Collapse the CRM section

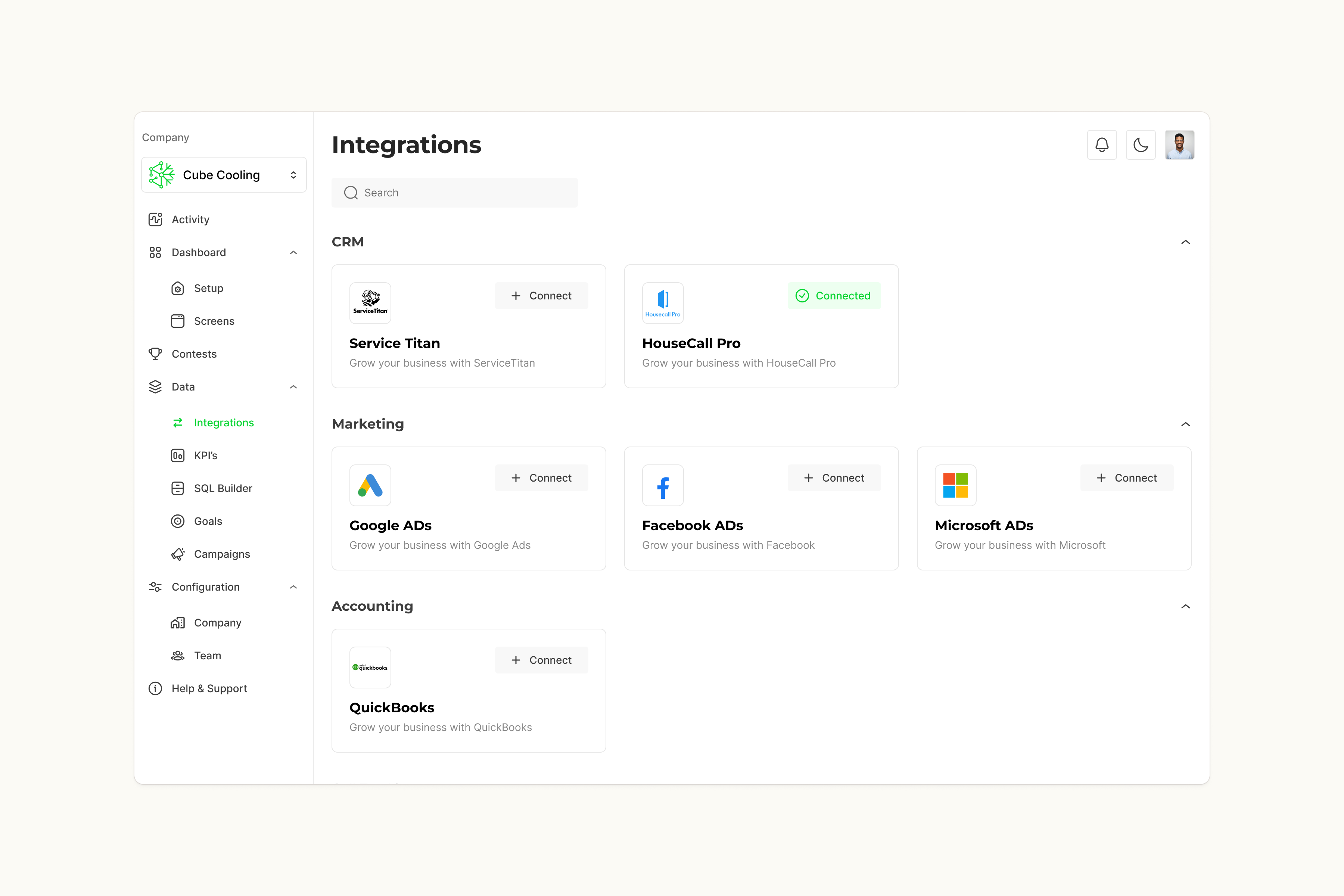(1186, 242)
